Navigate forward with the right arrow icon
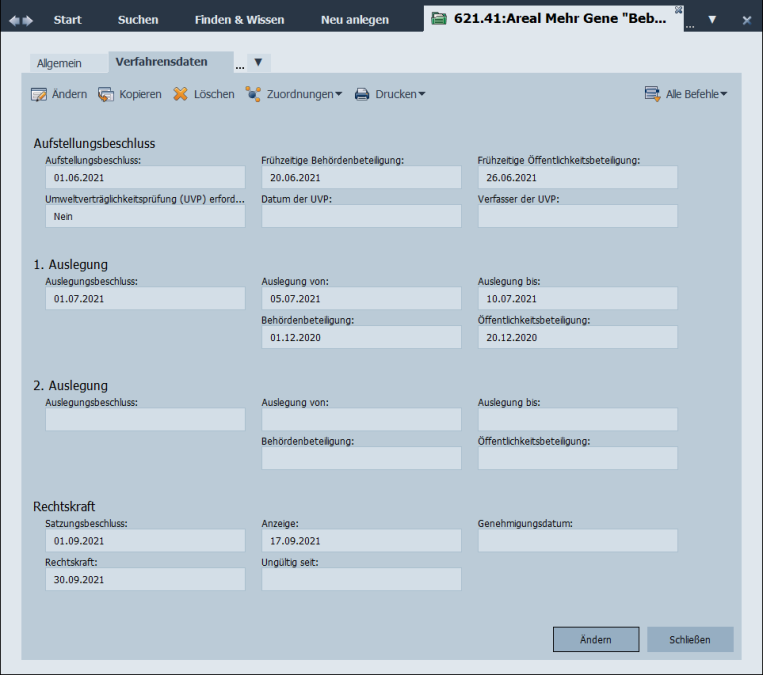 tap(28, 20)
